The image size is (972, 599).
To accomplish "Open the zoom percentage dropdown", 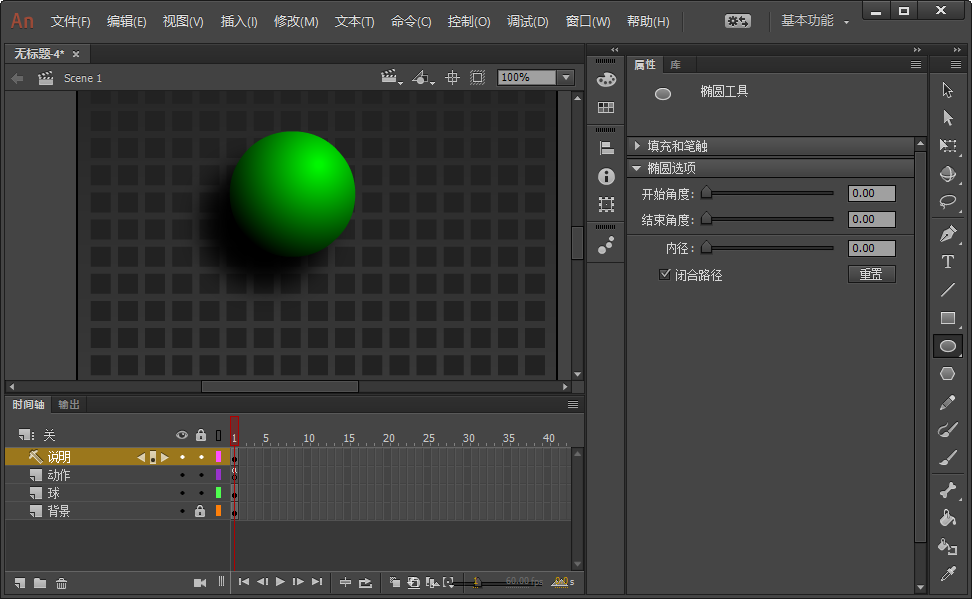I will (x=565, y=78).
